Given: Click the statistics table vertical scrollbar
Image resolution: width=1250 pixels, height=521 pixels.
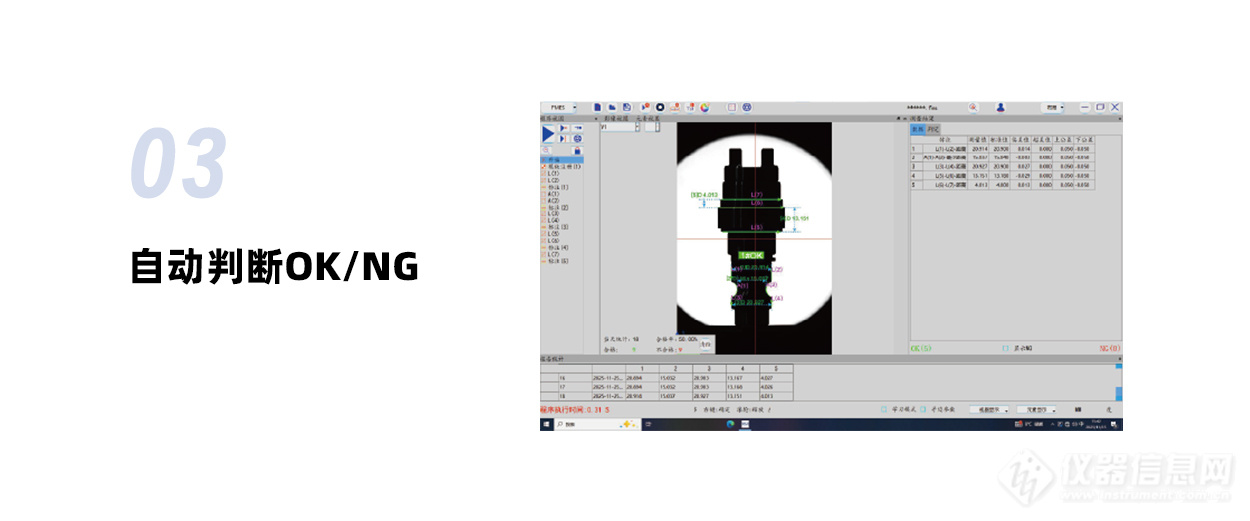Looking at the screenshot, I should click(1118, 382).
